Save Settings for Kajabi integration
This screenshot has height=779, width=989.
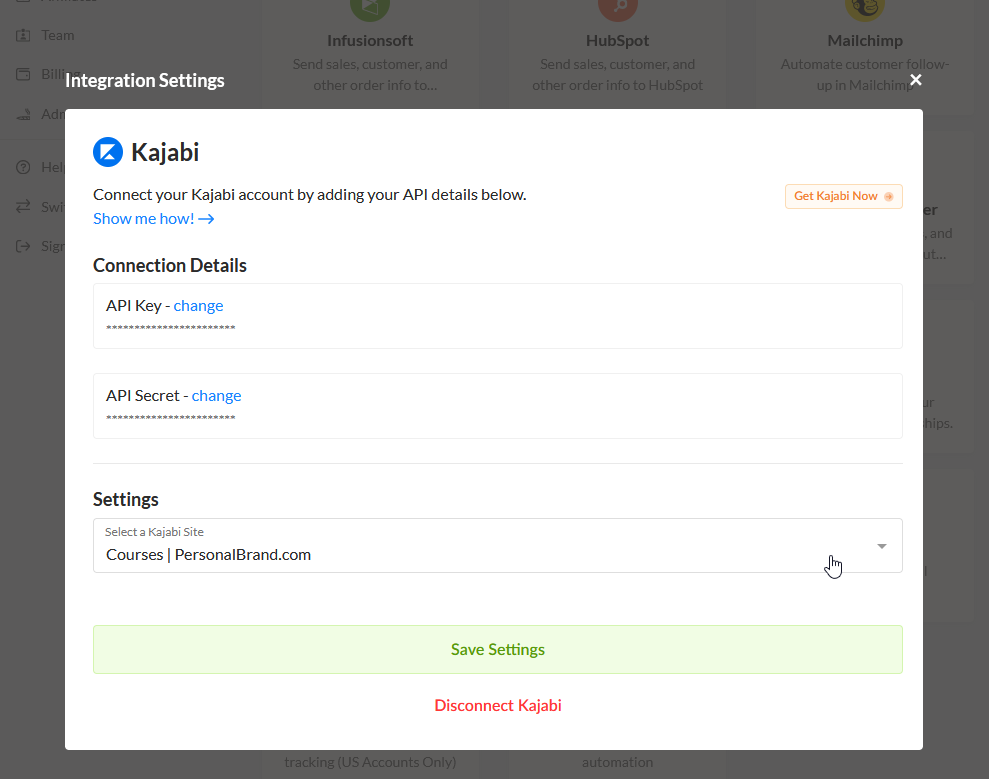498,650
